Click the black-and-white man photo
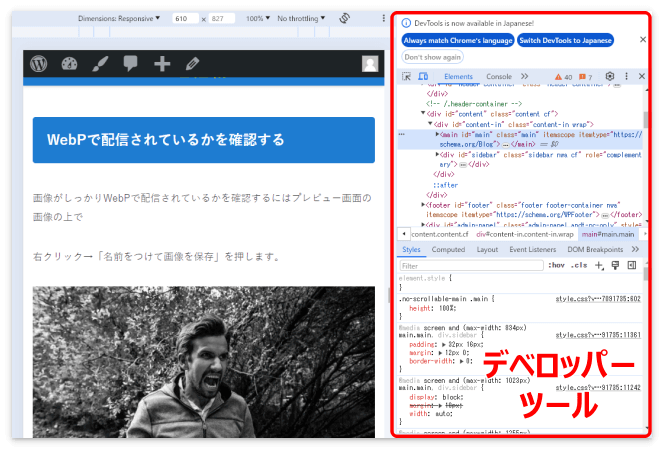The image size is (664, 451). click(x=204, y=362)
